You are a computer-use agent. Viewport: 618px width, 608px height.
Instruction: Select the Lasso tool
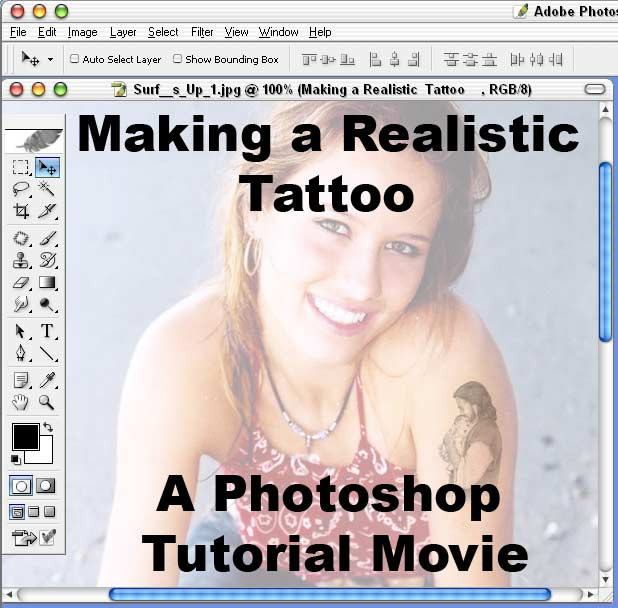click(20, 189)
